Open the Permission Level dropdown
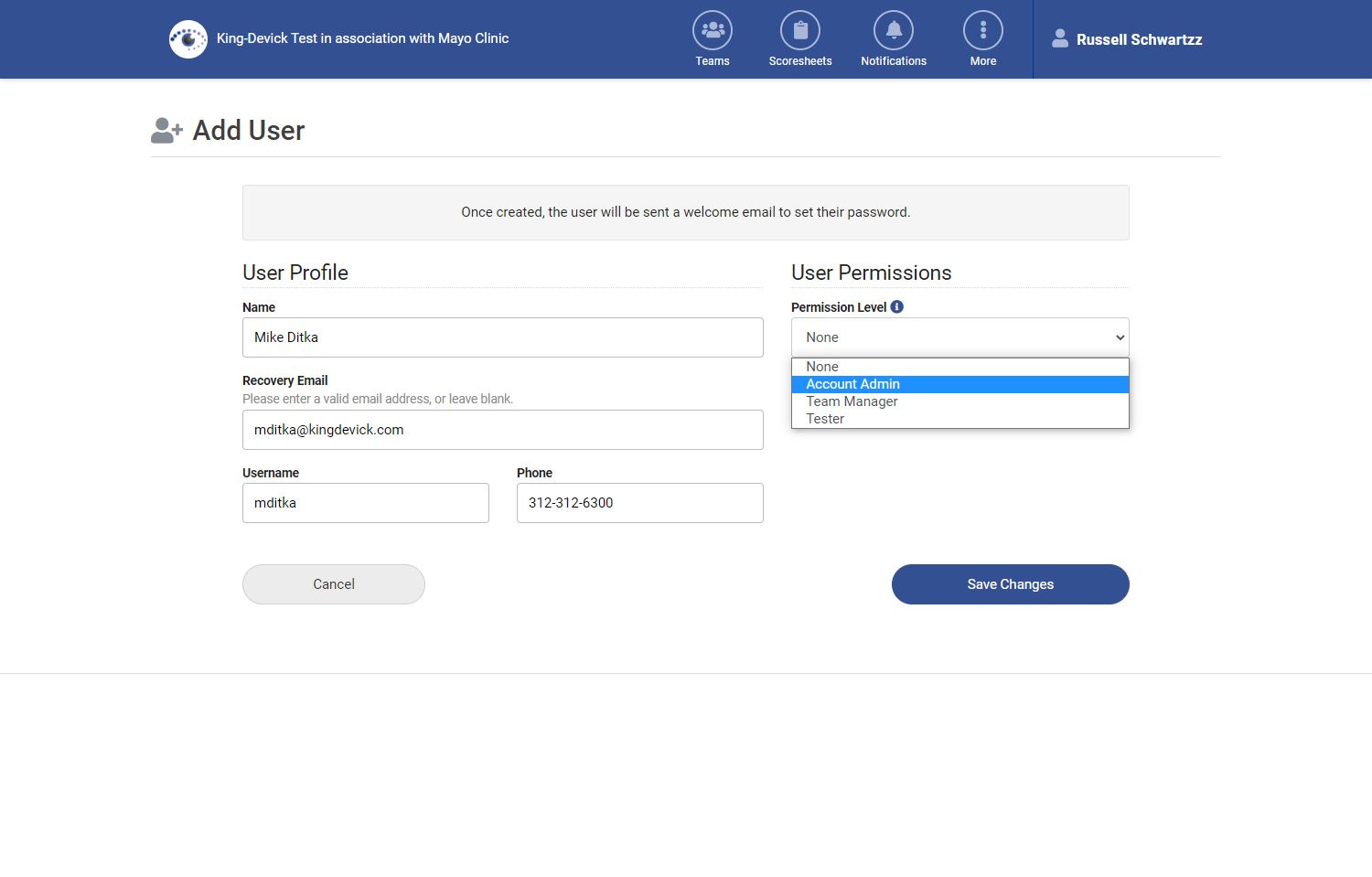This screenshot has height=877, width=1372. coord(959,337)
